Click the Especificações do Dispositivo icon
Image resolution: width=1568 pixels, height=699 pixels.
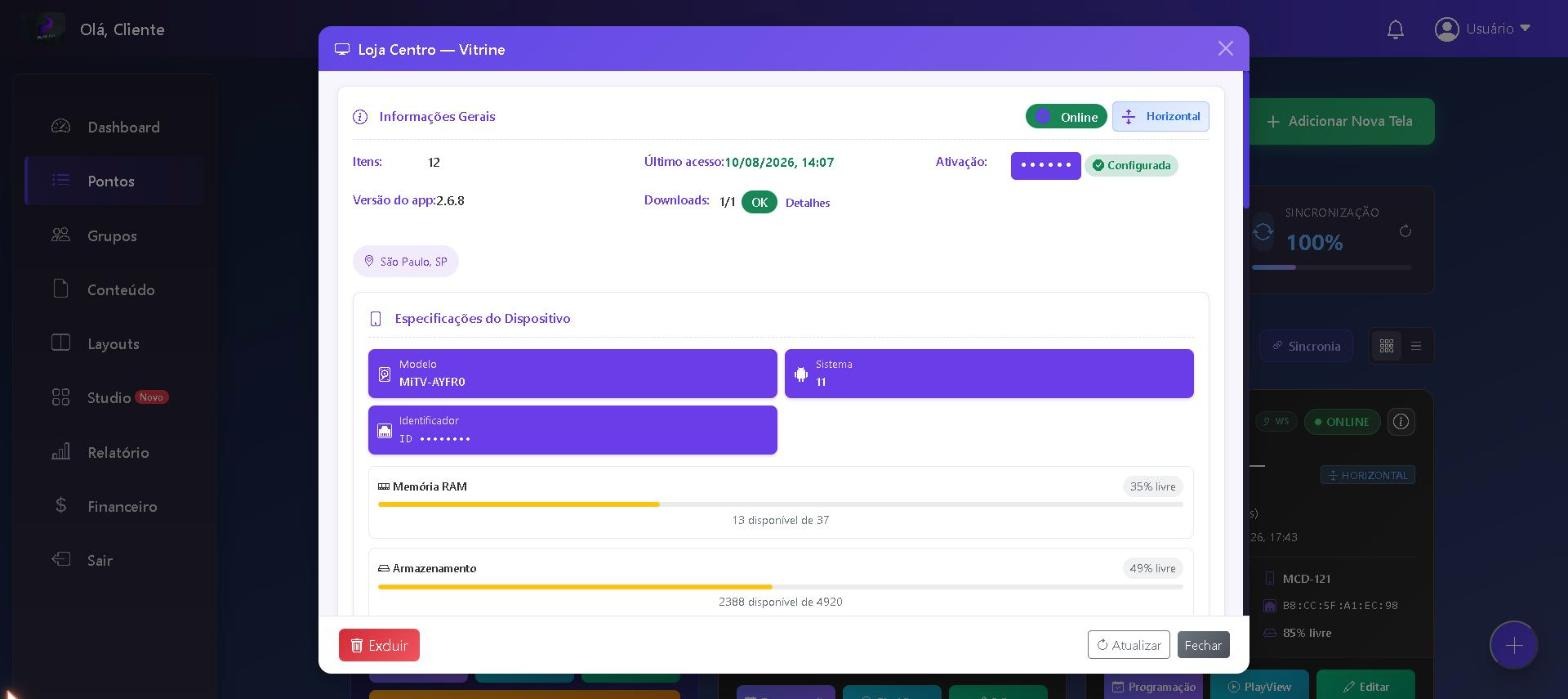click(x=376, y=319)
